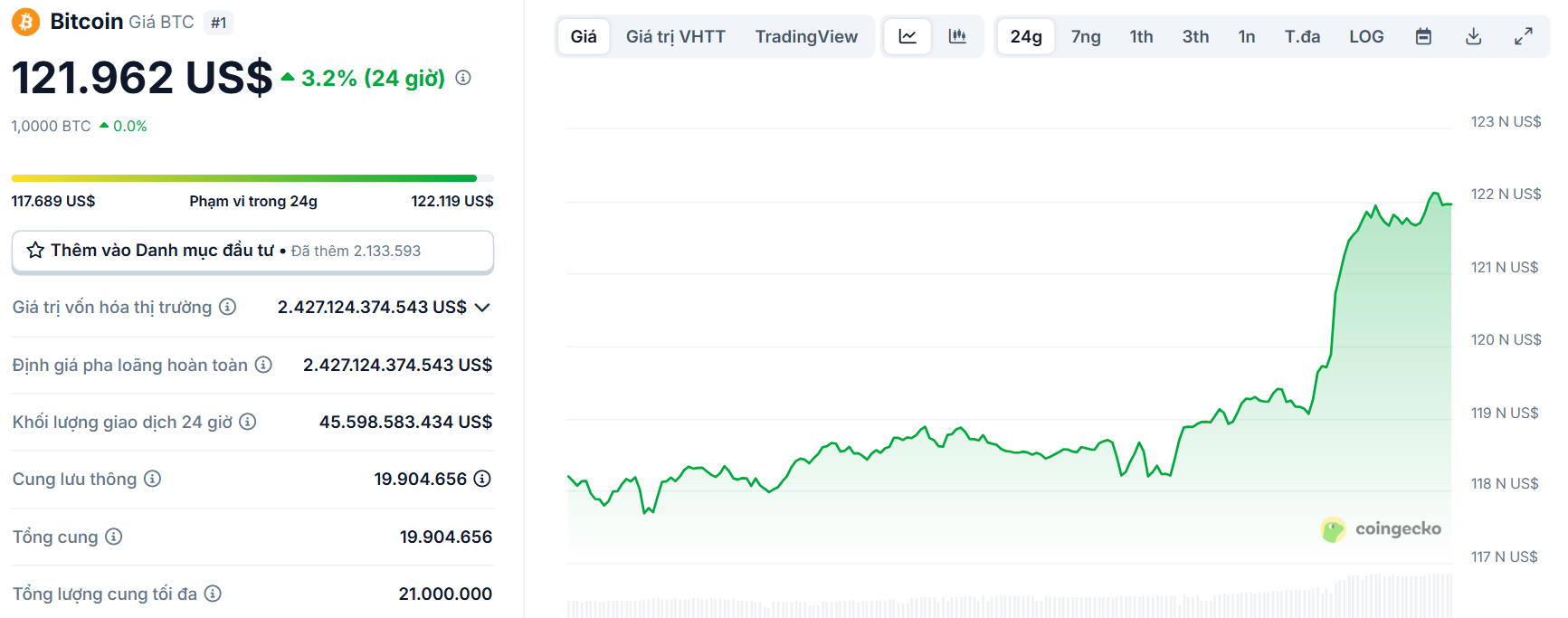Toggle LOG scale on chart
Image resolution: width=1568 pixels, height=618 pixels.
tap(1366, 36)
